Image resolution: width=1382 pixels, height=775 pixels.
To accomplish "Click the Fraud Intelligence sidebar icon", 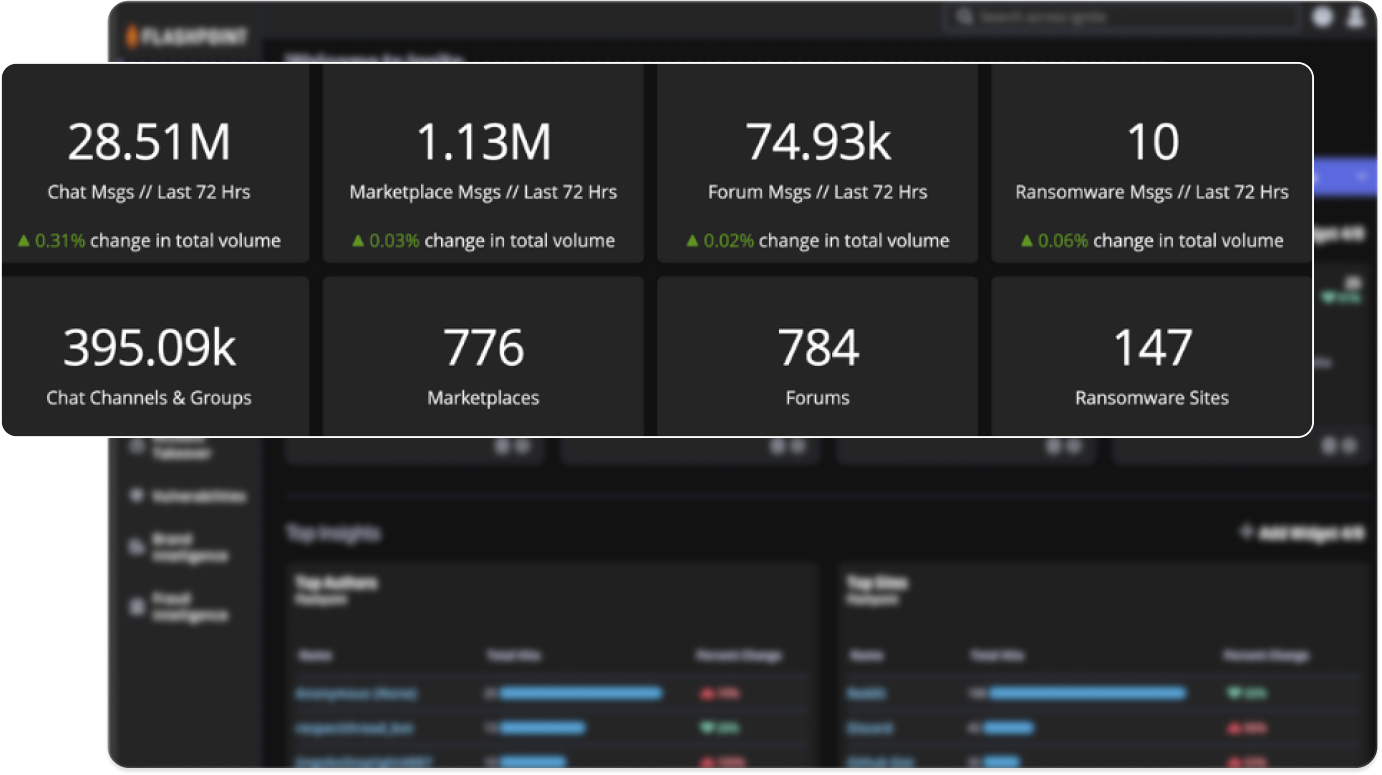I will coord(137,607).
